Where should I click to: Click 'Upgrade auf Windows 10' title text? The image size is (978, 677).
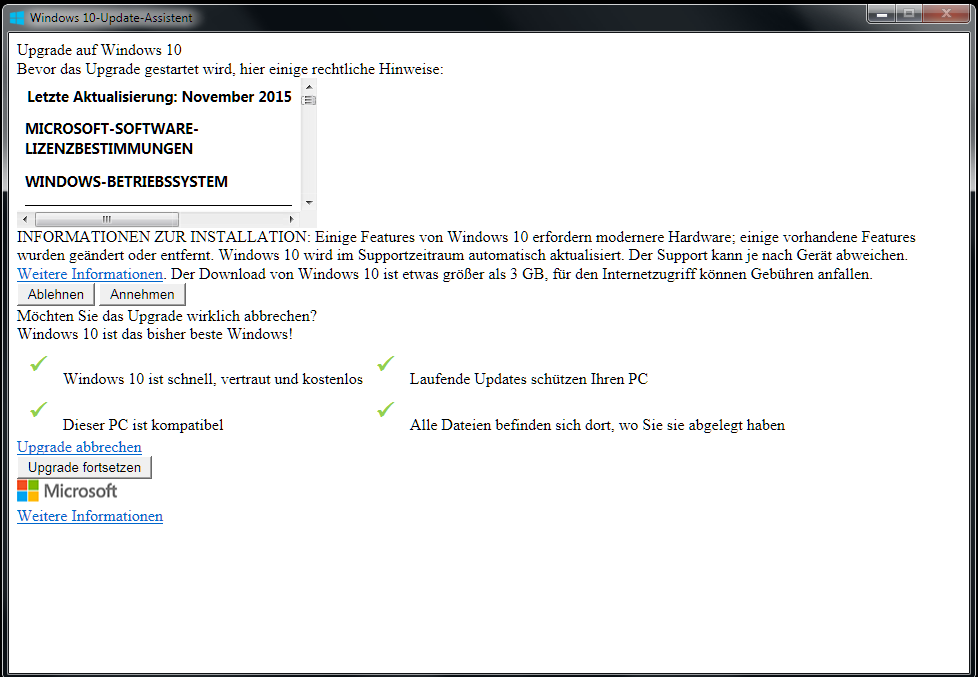tap(99, 50)
